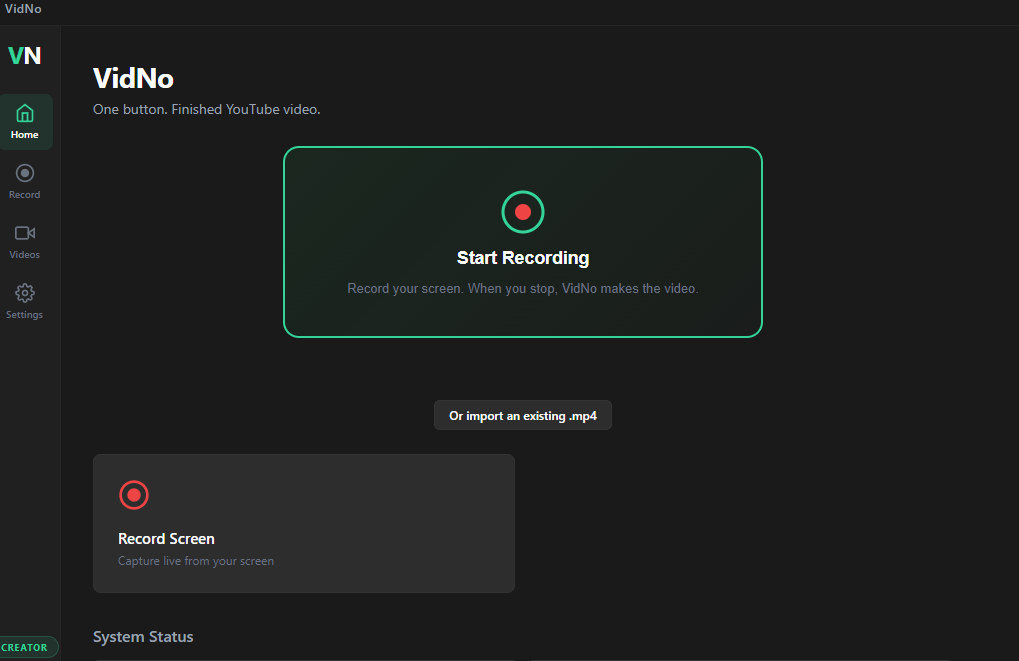Click the CREATOR badge in the corner
1019x661 pixels.
coord(23,647)
